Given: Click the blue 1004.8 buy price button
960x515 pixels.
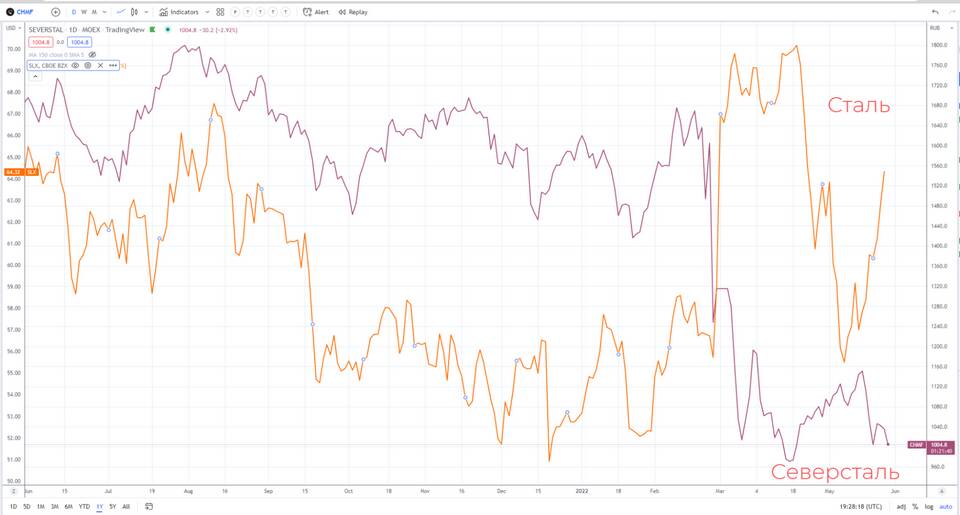Looking at the screenshot, I should [80, 42].
